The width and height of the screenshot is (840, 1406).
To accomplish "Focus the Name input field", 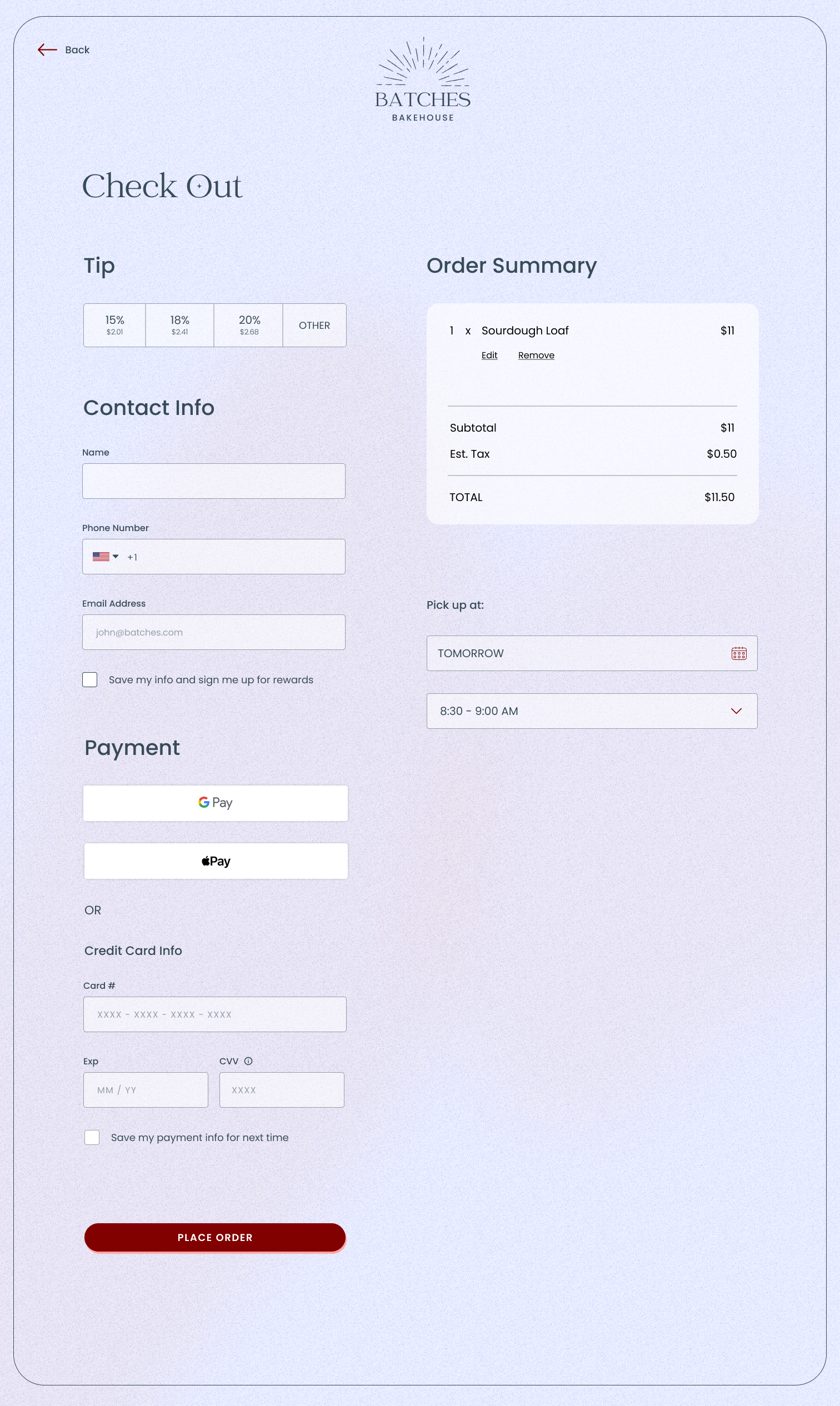I will [213, 481].
